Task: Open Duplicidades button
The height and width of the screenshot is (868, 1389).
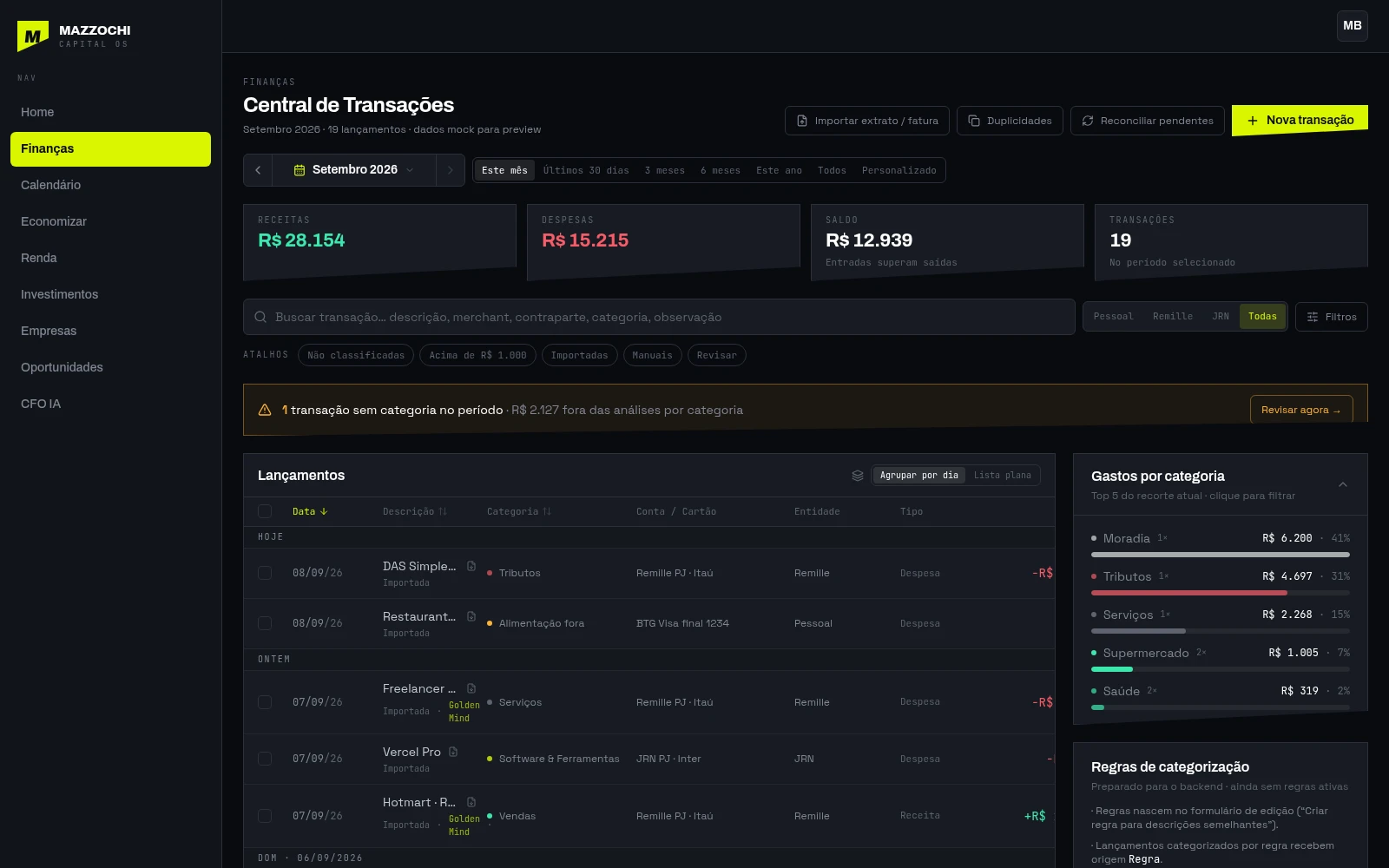Action: click(x=1010, y=121)
